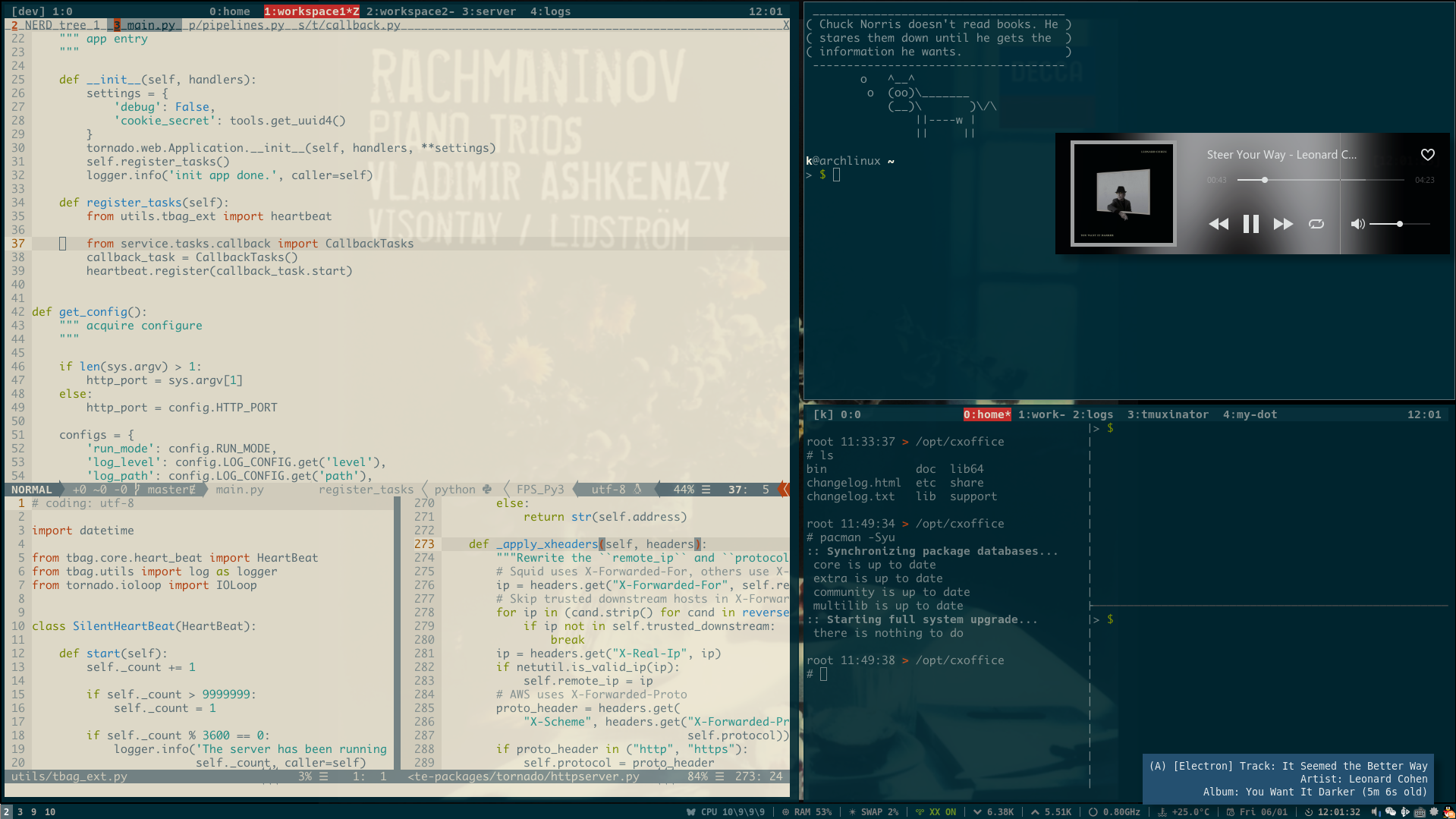Image resolution: width=1456 pixels, height=819 pixels.
Task: Switch to workspace 2 in bar
Action: click(x=7, y=811)
